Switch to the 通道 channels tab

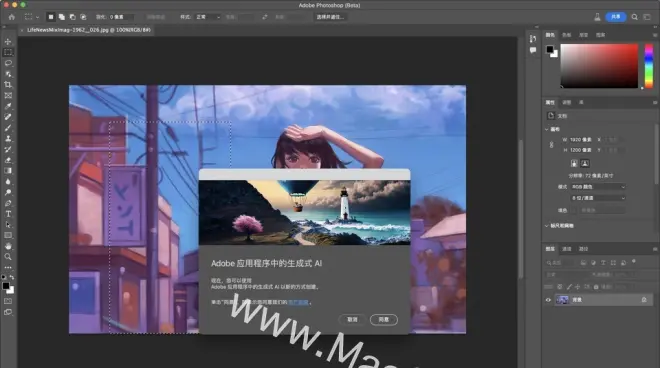567,249
